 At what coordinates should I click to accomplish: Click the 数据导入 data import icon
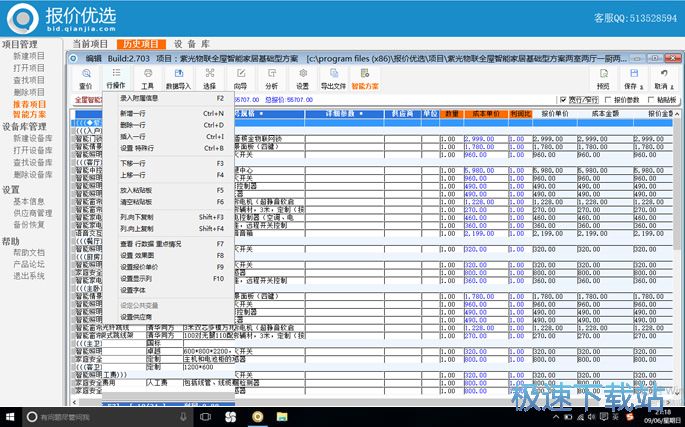(178, 78)
